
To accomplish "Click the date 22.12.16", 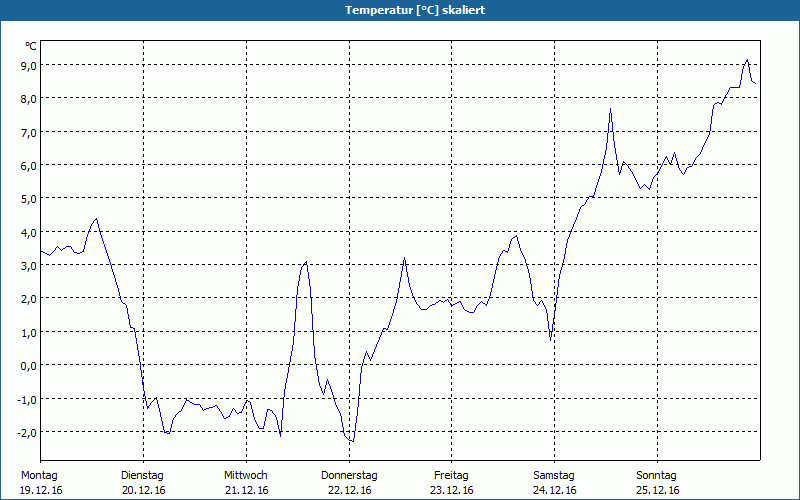I will point(349,490).
